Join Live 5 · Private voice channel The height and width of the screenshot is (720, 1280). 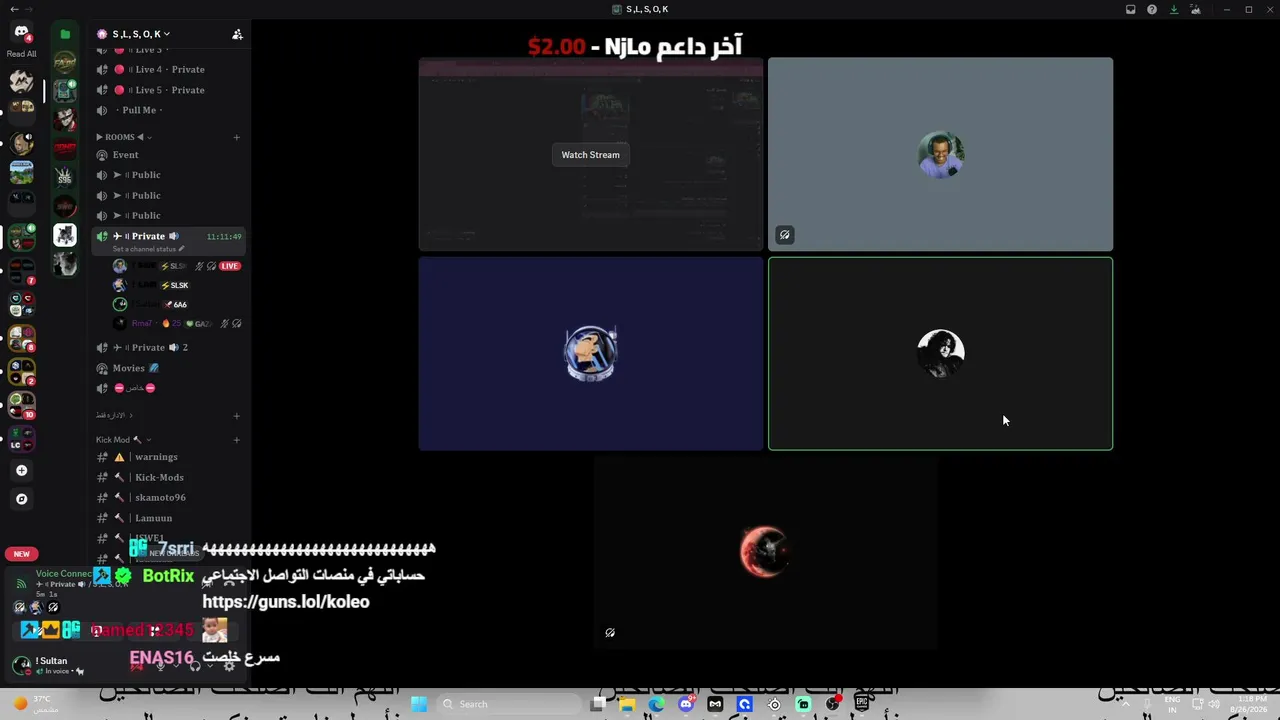pyautogui.click(x=168, y=90)
